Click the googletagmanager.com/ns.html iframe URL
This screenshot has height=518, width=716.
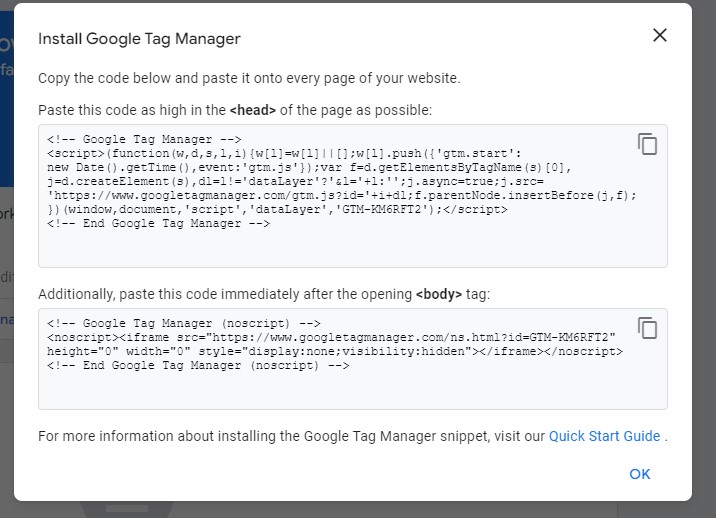(x=411, y=338)
